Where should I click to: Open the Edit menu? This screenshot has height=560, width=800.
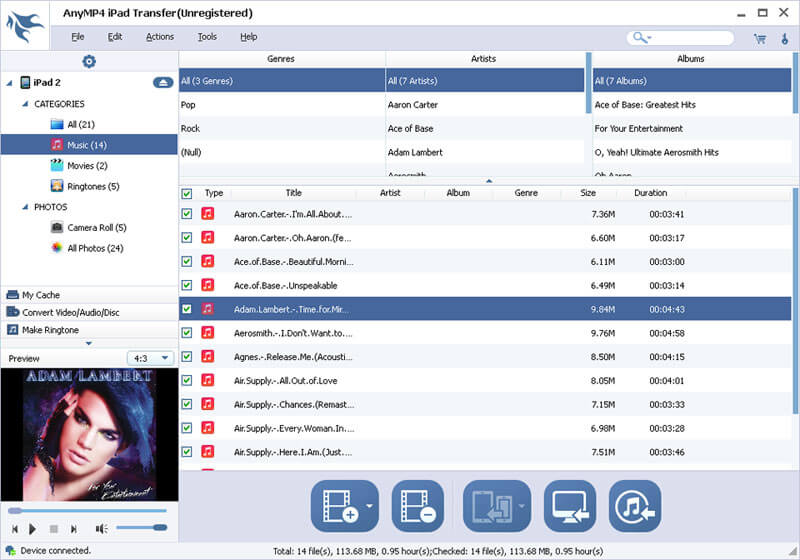115,37
